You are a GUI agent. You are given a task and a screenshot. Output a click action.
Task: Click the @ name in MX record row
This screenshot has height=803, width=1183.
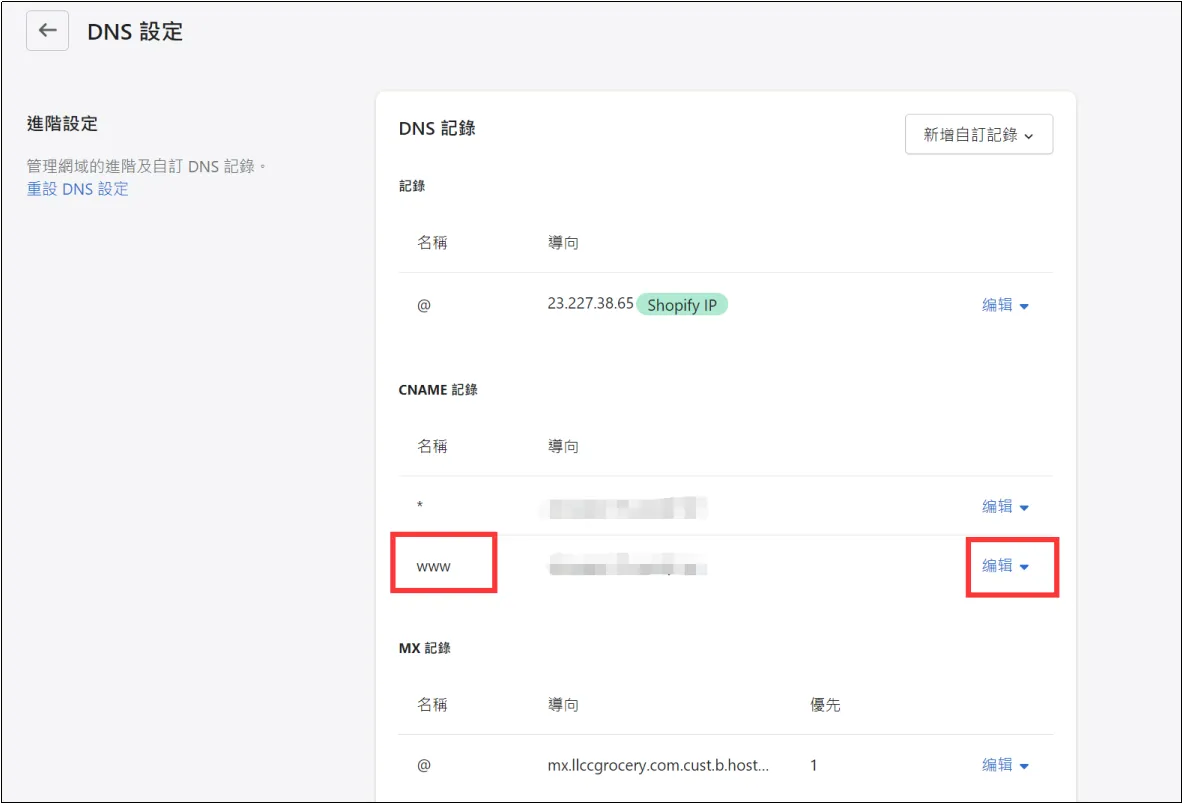pos(424,765)
